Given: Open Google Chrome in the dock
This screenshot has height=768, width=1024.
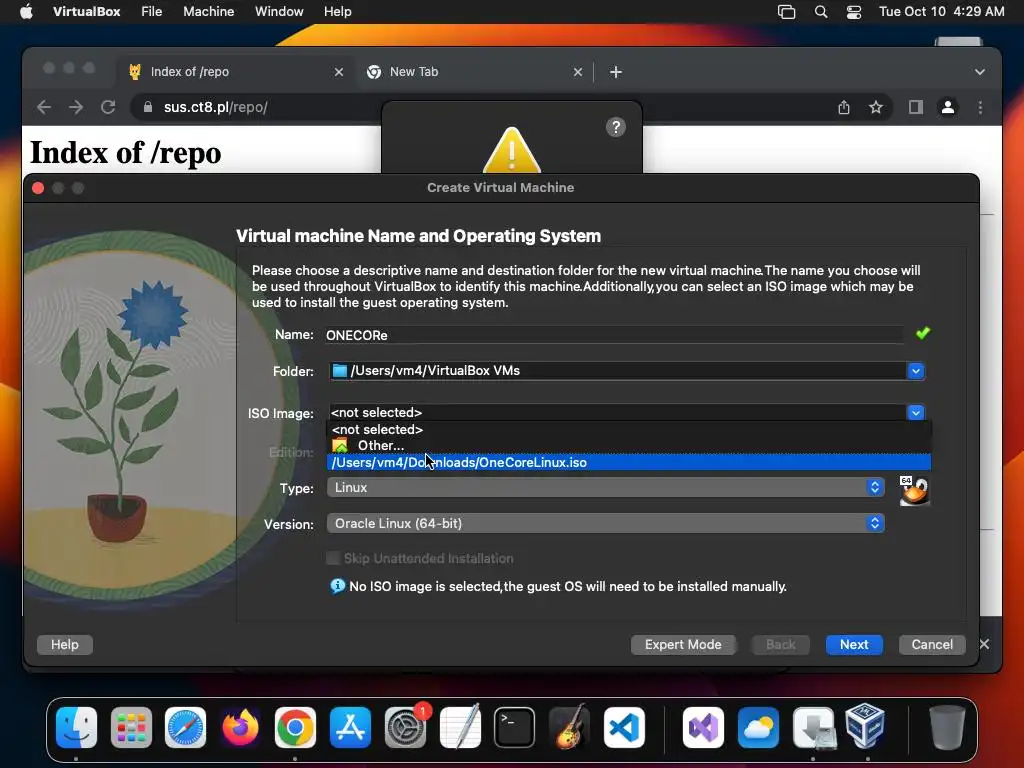Looking at the screenshot, I should coord(295,727).
